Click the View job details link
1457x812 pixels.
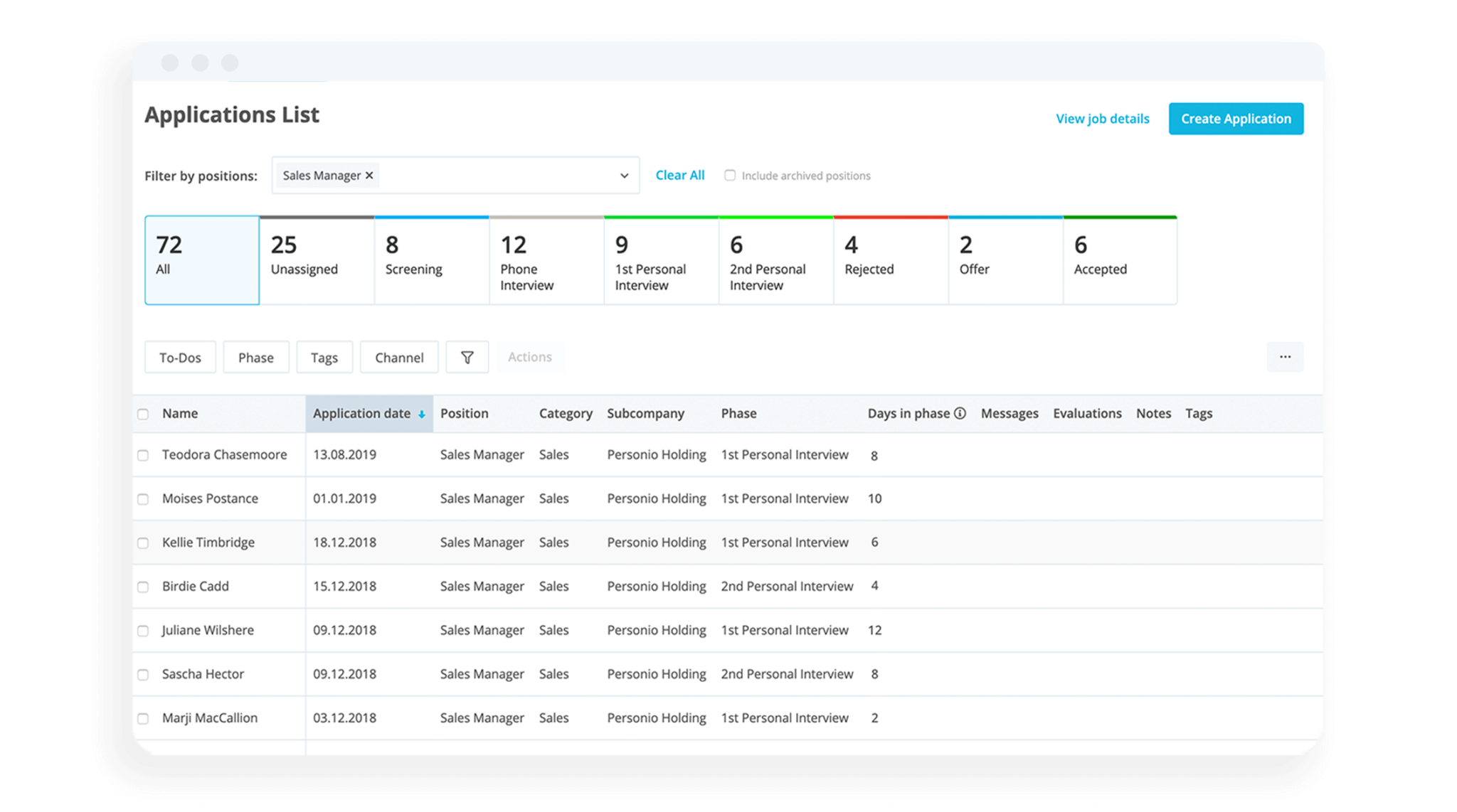(x=1101, y=118)
